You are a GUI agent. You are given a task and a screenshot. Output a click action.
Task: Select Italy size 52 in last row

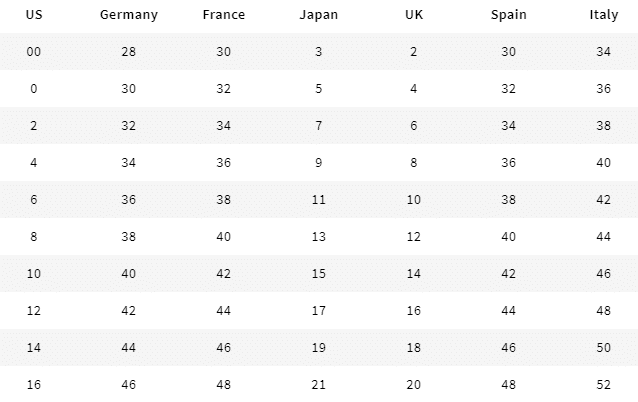pyautogui.click(x=604, y=384)
